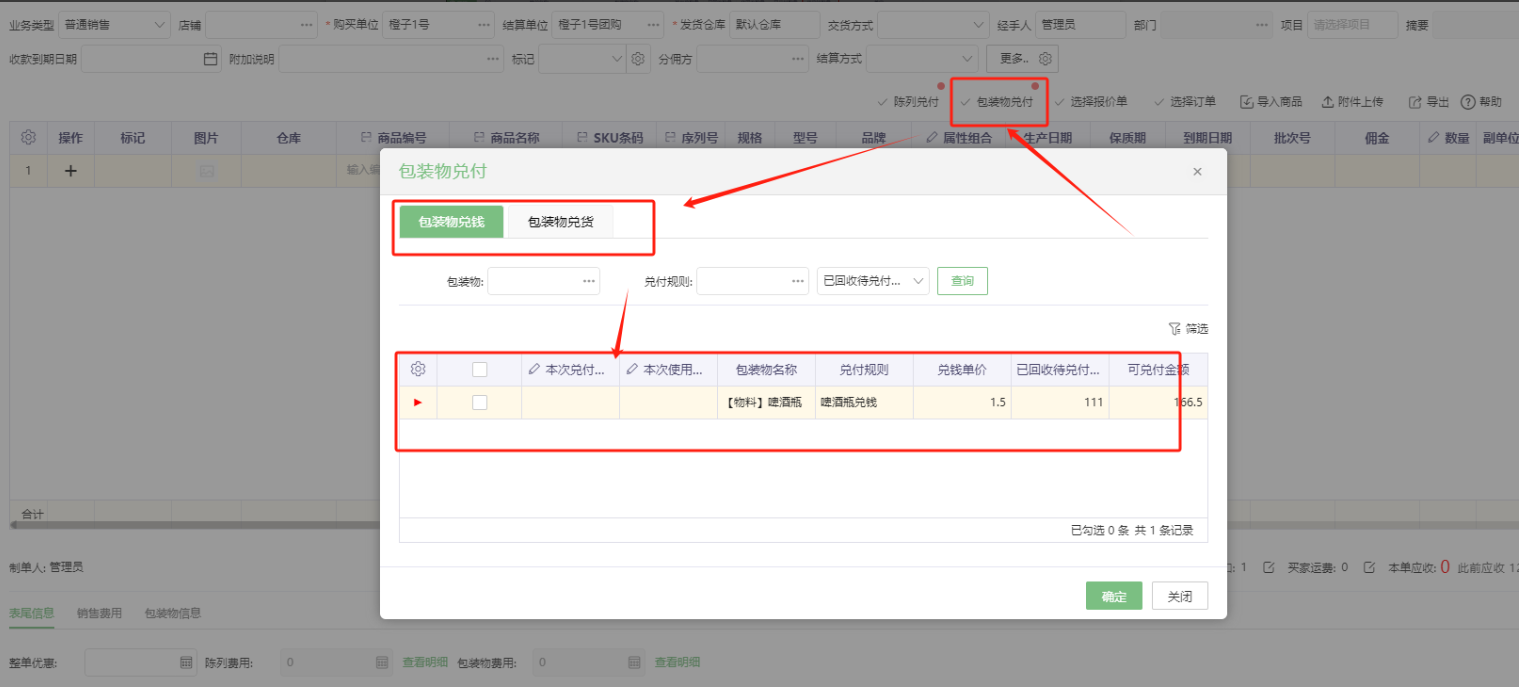Toggle 选择报价单 option

pos(1090,102)
